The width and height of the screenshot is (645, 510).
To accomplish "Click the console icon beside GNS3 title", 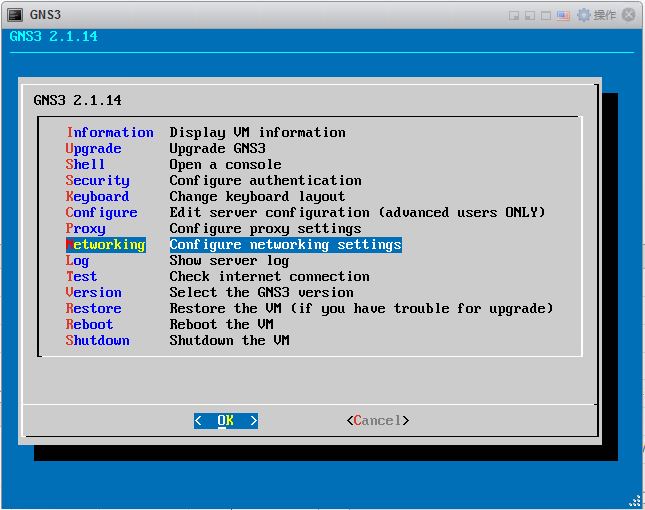I will click(x=16, y=15).
